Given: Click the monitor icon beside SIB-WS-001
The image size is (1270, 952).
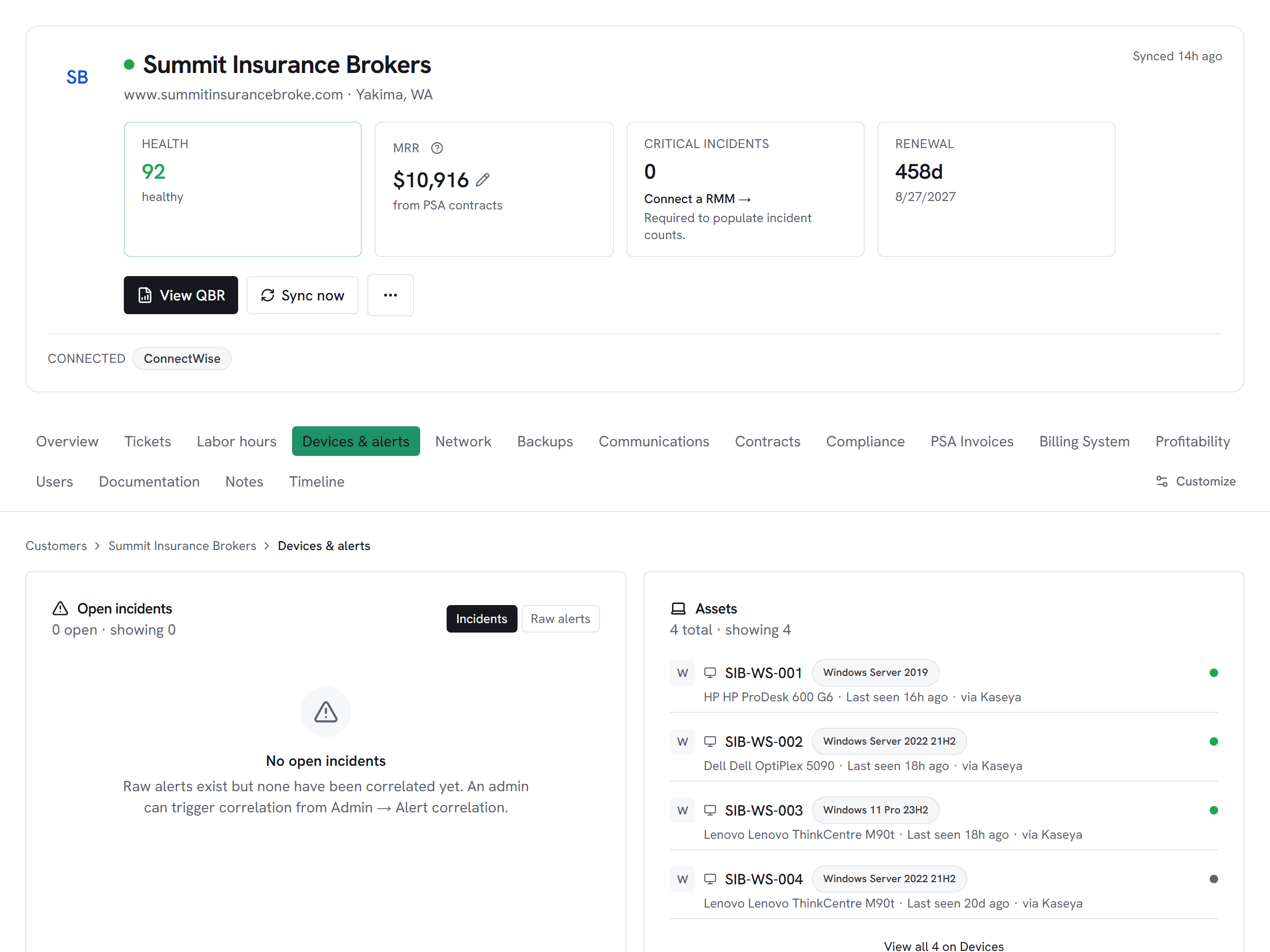Looking at the screenshot, I should [x=710, y=673].
